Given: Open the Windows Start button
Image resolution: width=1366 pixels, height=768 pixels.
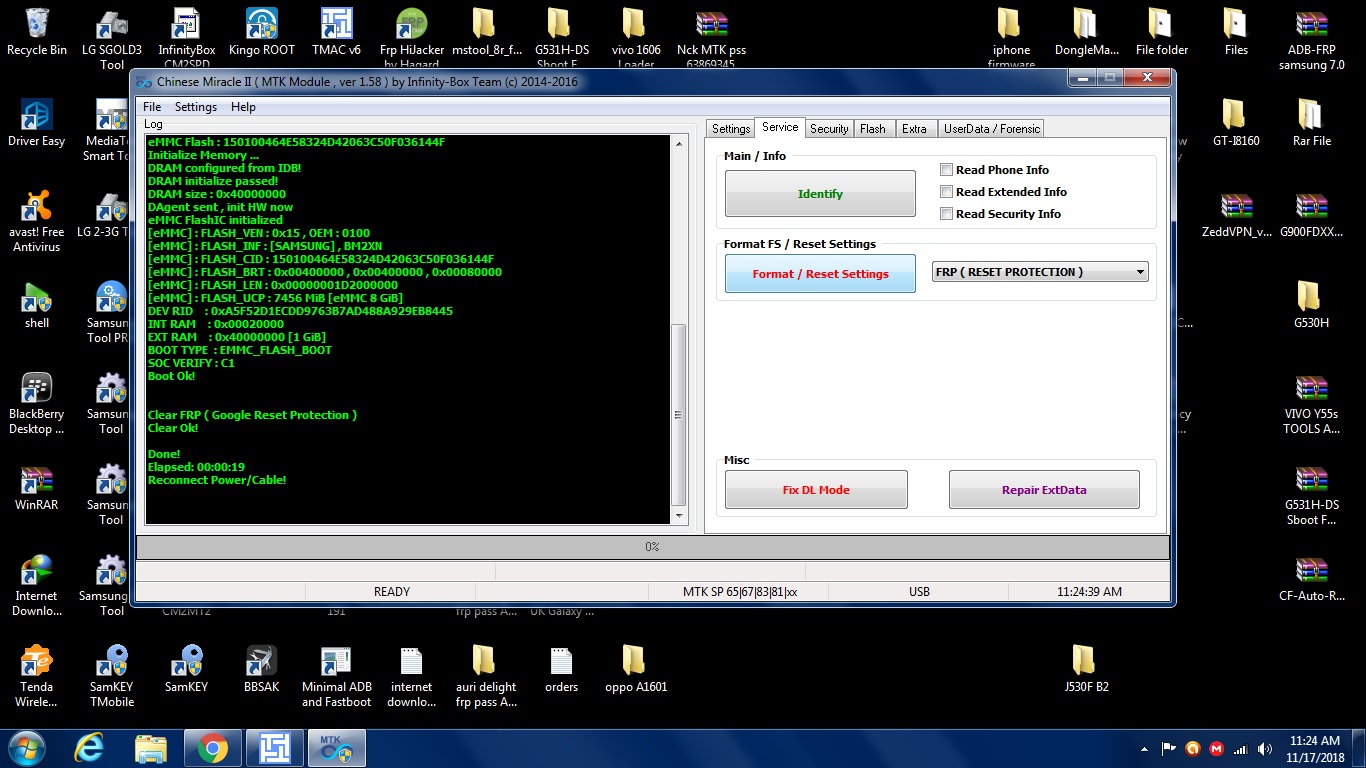Looking at the screenshot, I should coord(25,748).
